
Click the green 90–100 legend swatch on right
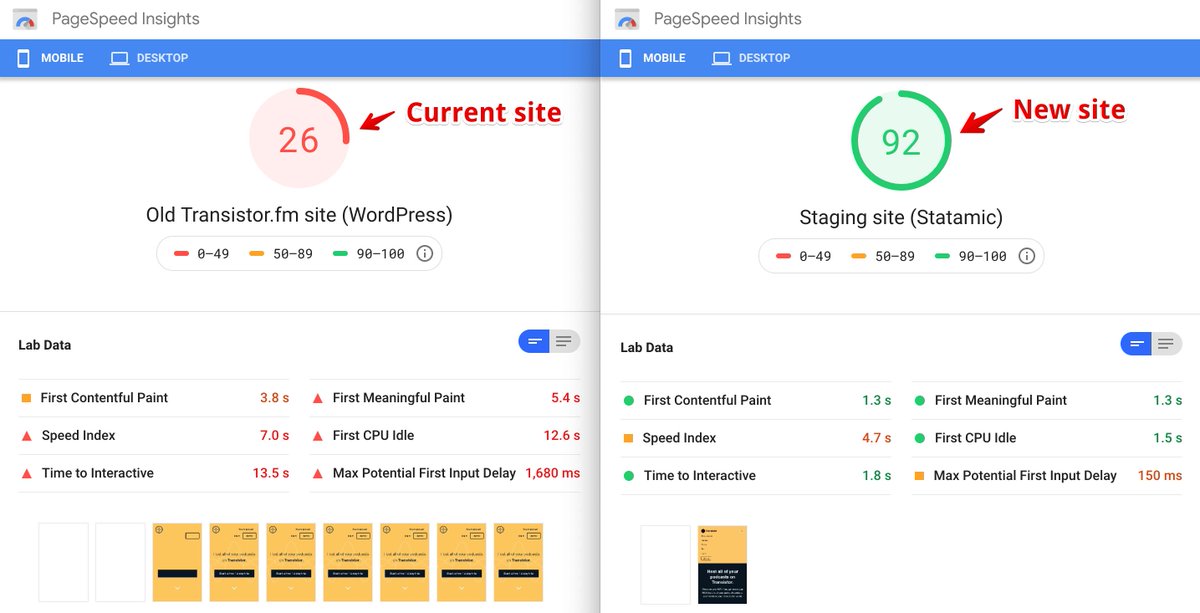point(942,256)
